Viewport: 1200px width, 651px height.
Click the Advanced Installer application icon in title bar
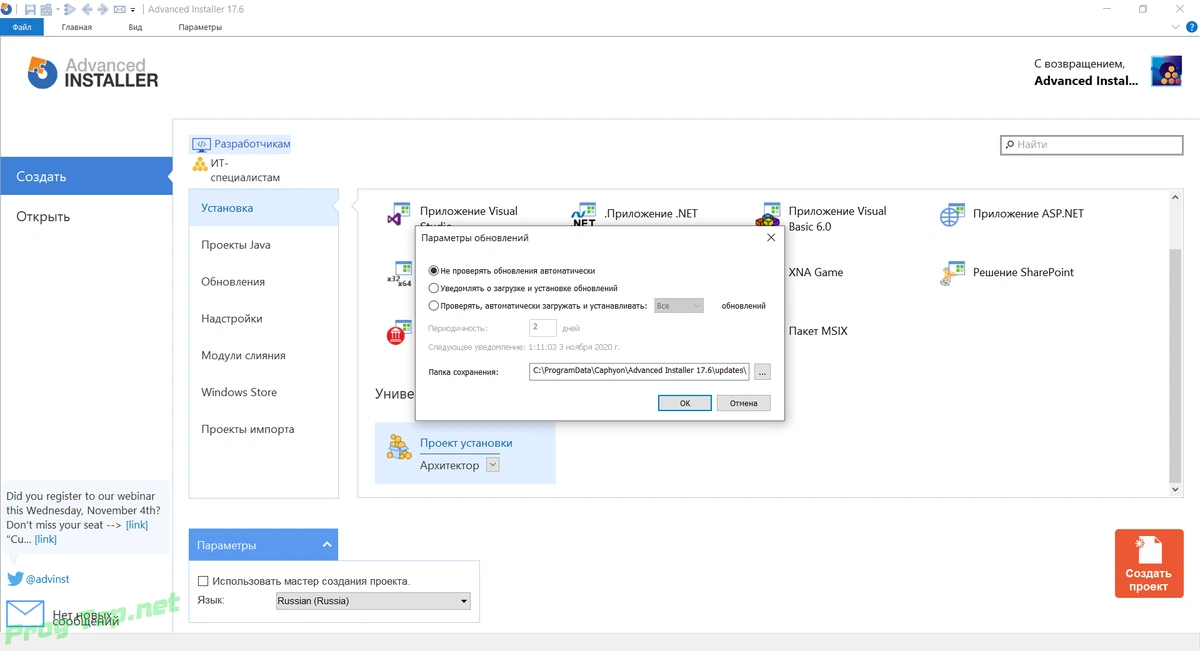click(7, 9)
